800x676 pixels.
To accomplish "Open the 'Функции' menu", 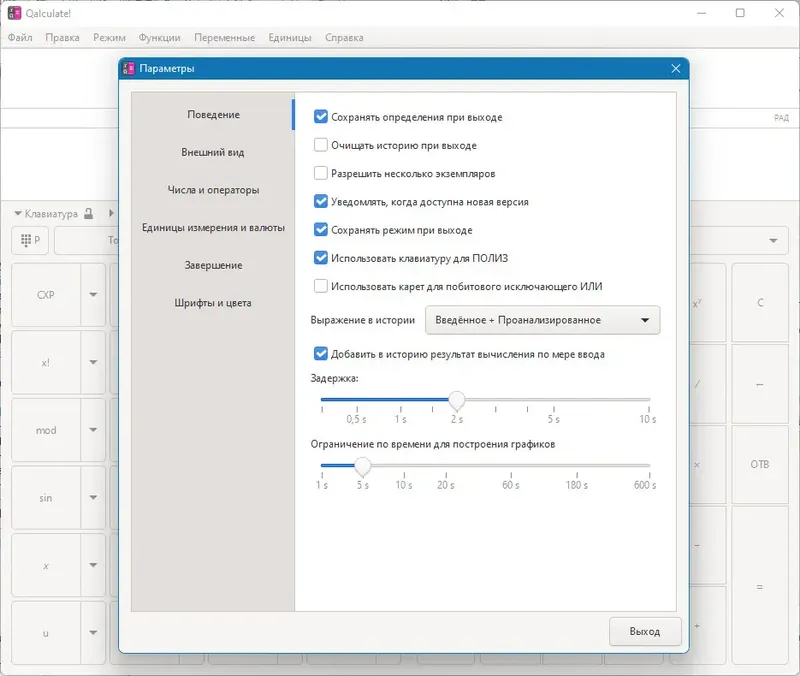I will coord(159,37).
